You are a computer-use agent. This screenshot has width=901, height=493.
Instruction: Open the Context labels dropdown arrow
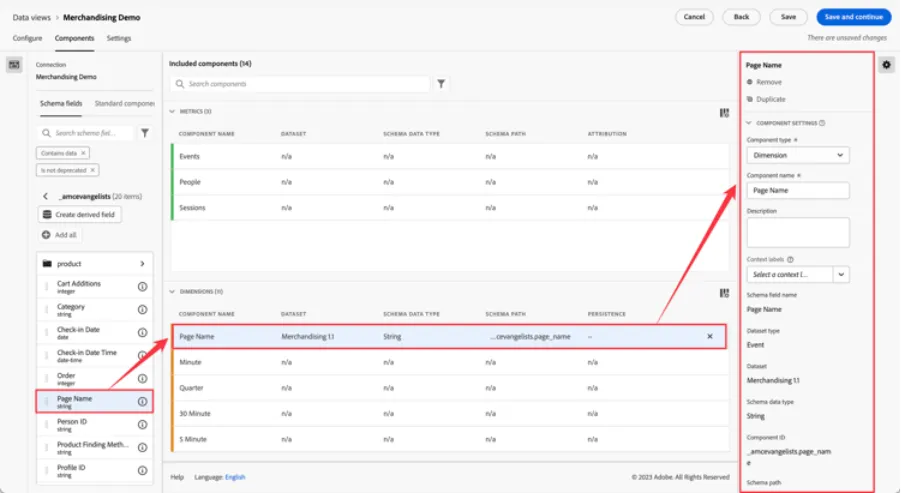[x=841, y=275]
